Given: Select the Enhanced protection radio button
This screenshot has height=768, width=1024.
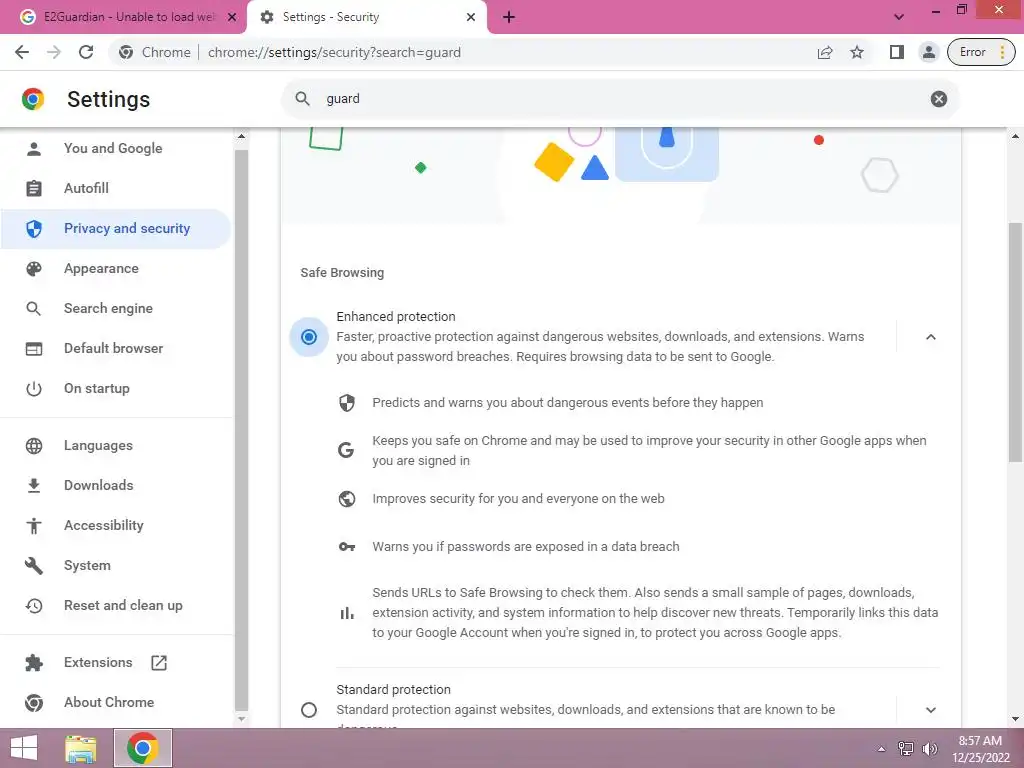Looking at the screenshot, I should (309, 337).
